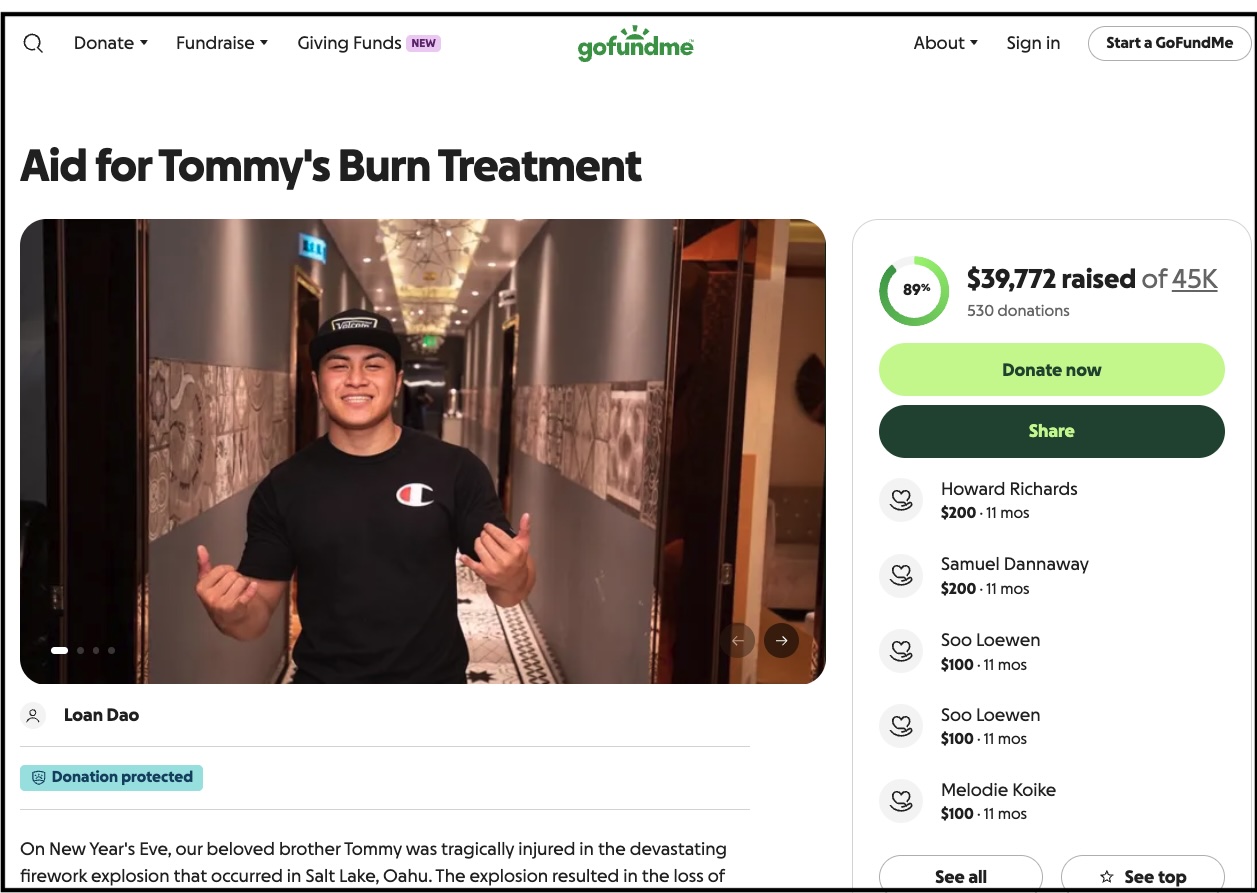
Task: Click the 89% progress ring
Action: click(914, 291)
